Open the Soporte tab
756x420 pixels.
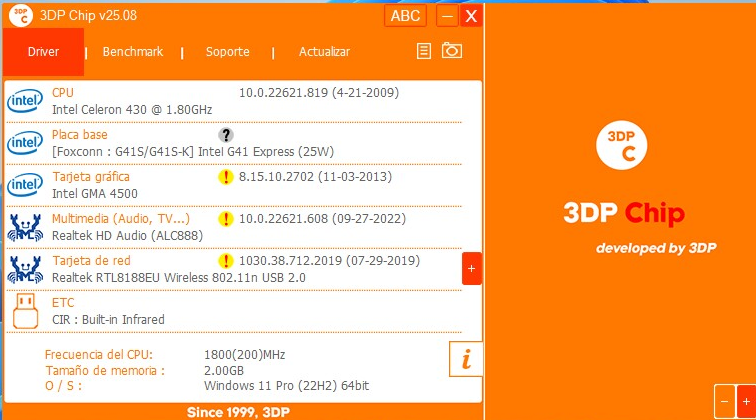click(227, 52)
